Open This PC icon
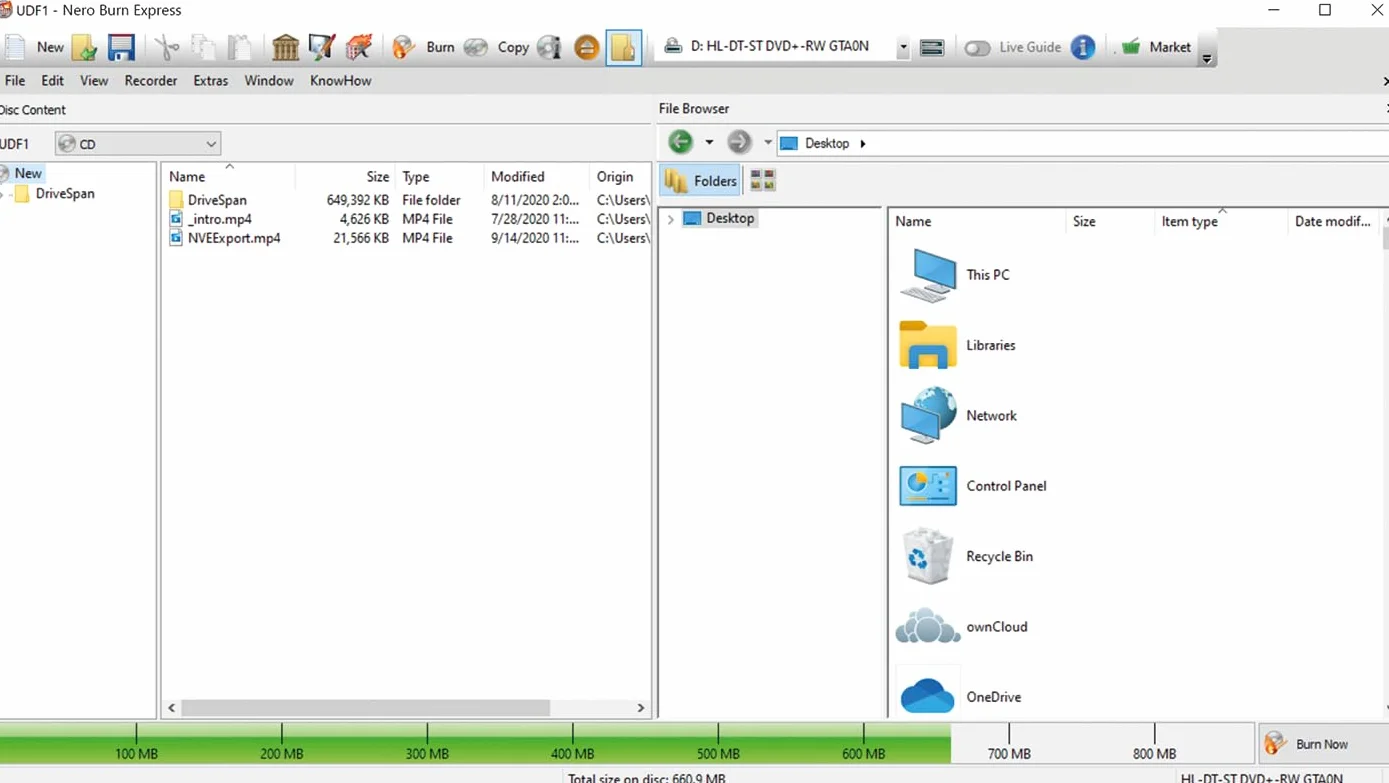 click(x=928, y=275)
